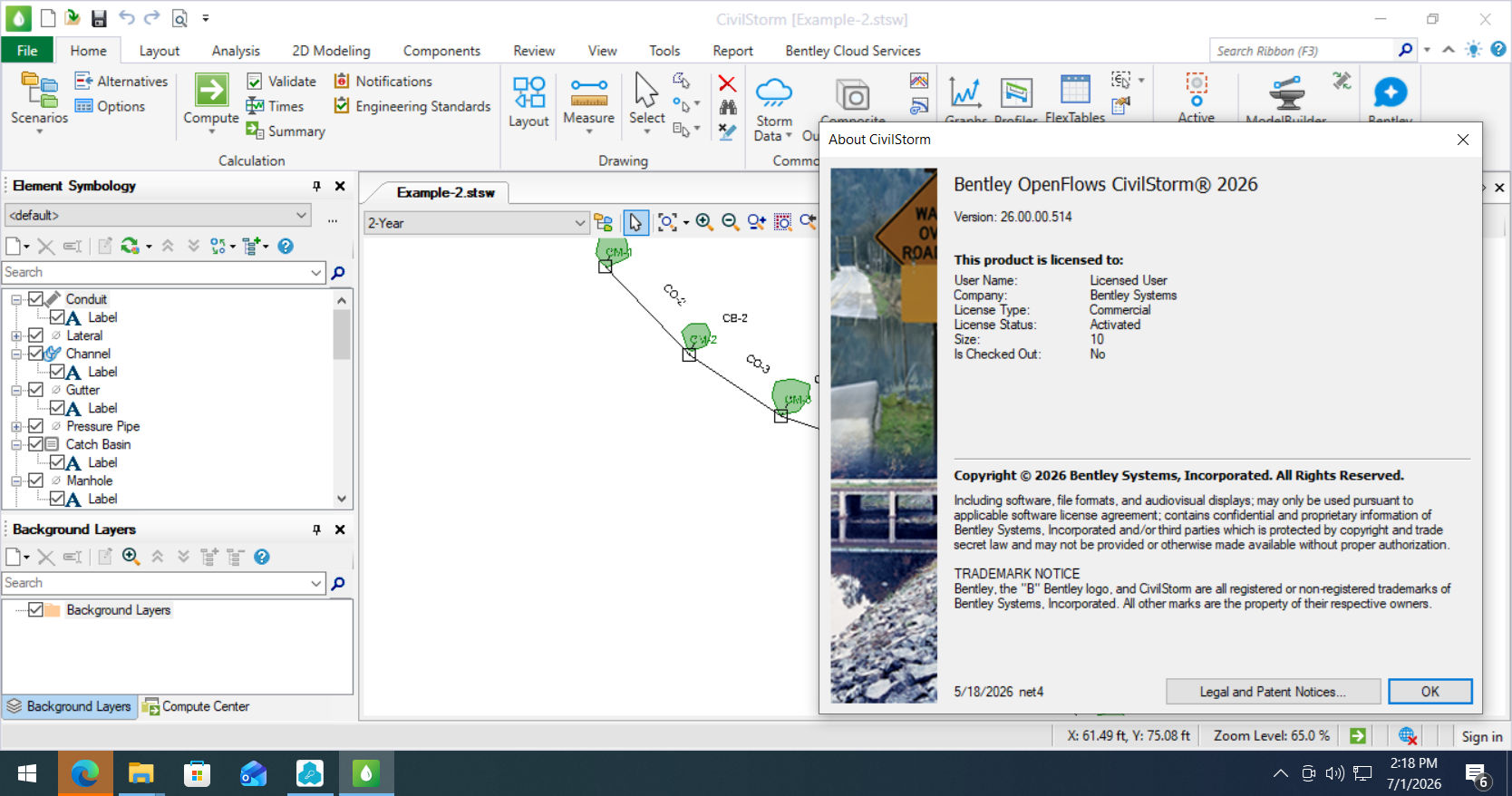1512x796 pixels.
Task: Click Zoom Extents icon in drawing toolbar
Action: [667, 222]
